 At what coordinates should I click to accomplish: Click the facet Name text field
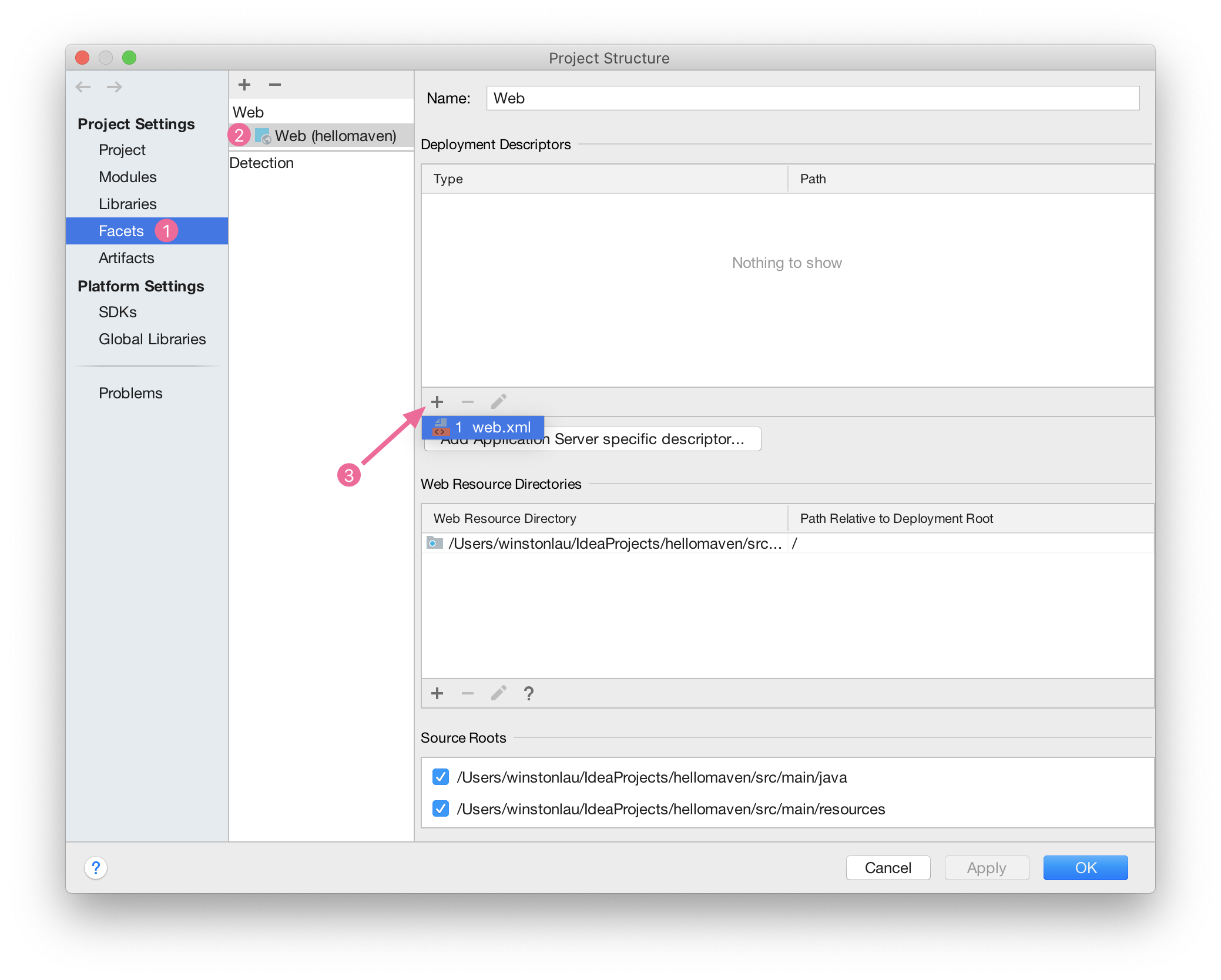(x=812, y=98)
